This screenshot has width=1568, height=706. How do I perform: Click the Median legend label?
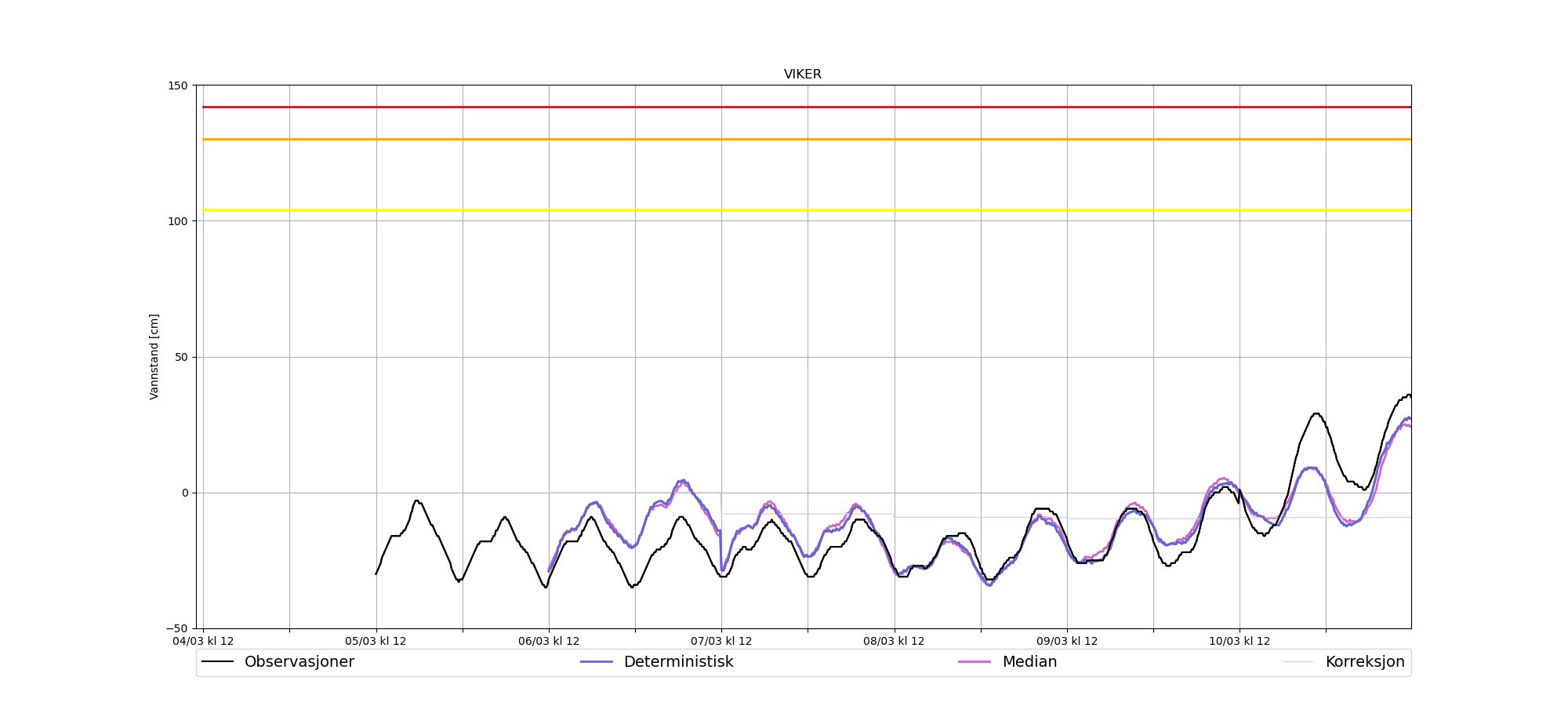coord(1029,662)
